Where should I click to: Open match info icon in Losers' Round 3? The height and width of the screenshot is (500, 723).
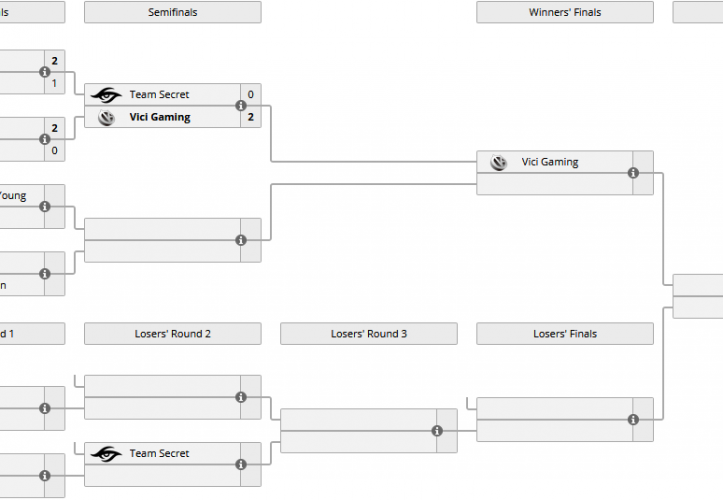coord(437,431)
